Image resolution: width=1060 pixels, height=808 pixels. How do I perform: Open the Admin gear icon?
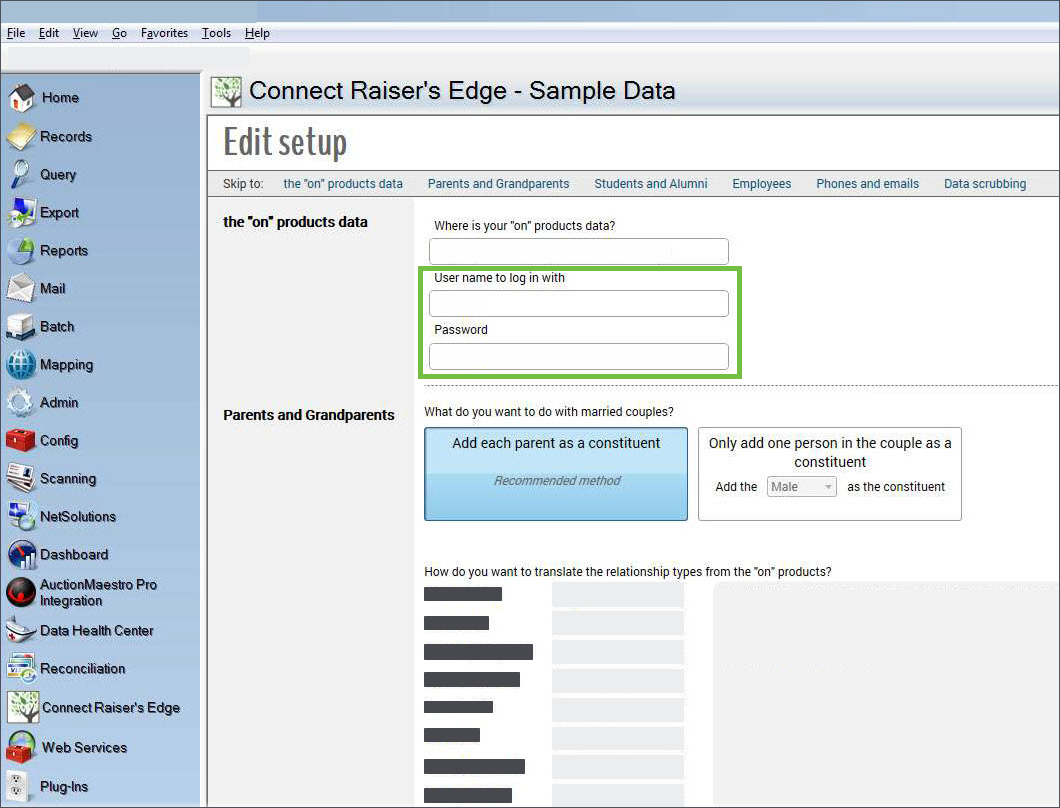coord(21,402)
